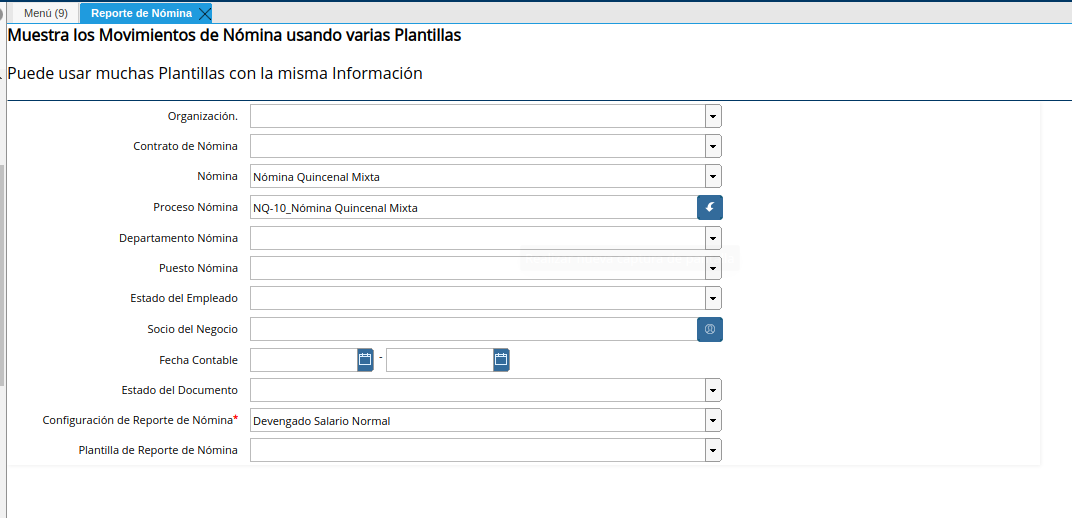The height and width of the screenshot is (518, 1072).
Task: Click the Estado del Documento label
Action: pyautogui.click(x=180, y=390)
